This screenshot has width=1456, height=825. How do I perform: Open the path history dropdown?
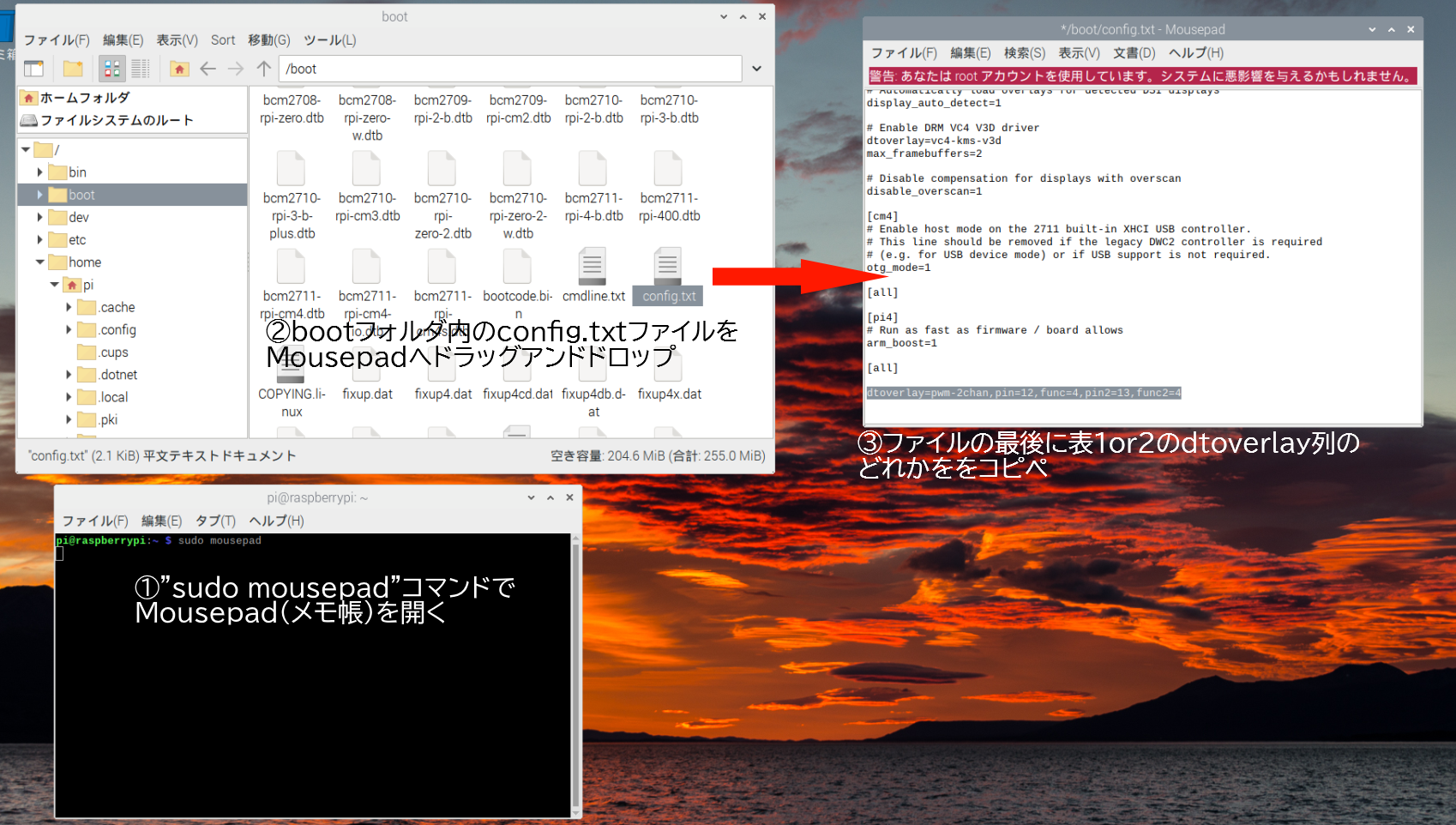[756, 69]
